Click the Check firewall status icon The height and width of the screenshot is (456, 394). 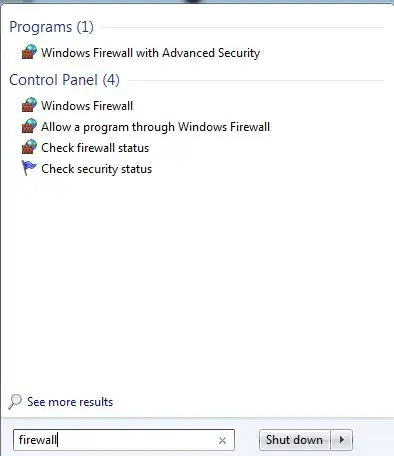click(x=29, y=147)
